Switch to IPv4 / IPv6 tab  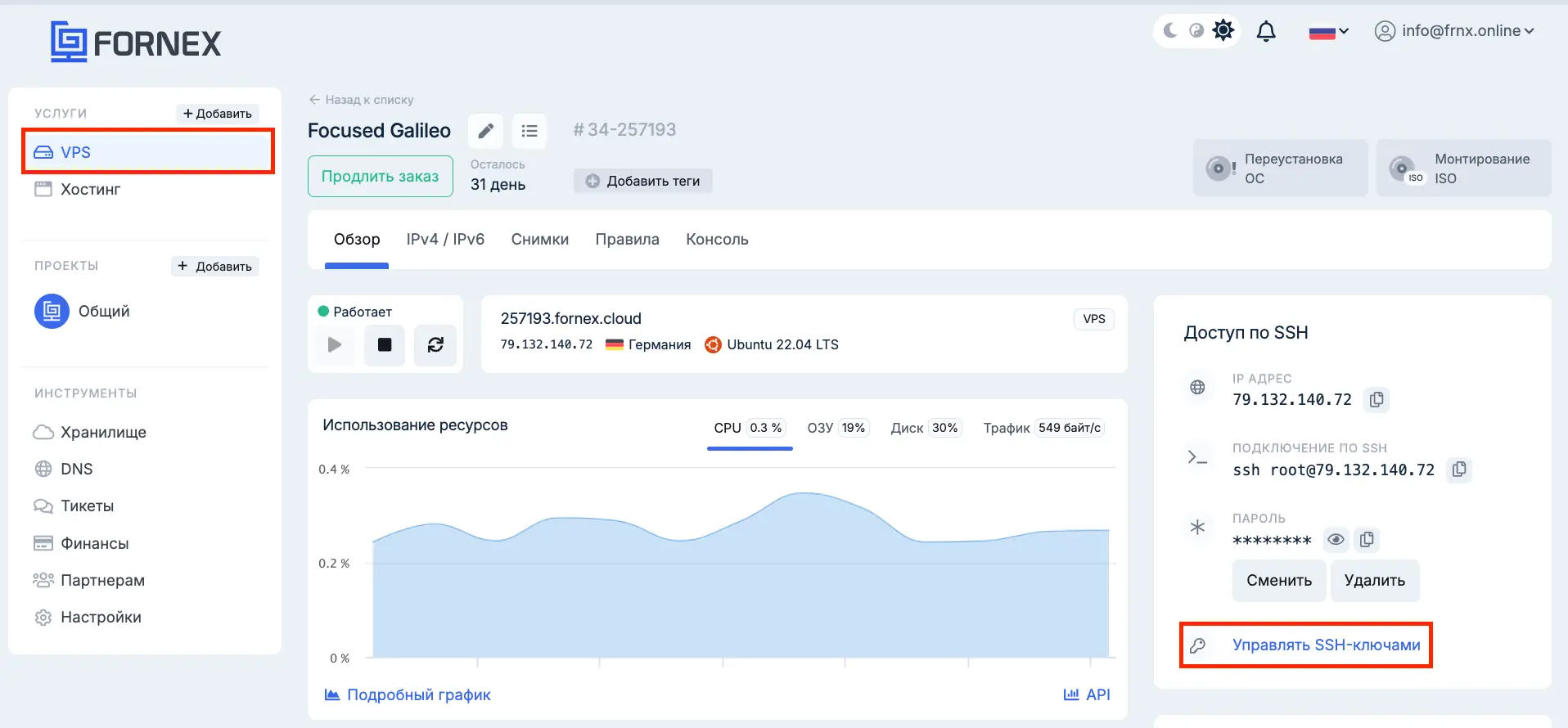point(445,240)
